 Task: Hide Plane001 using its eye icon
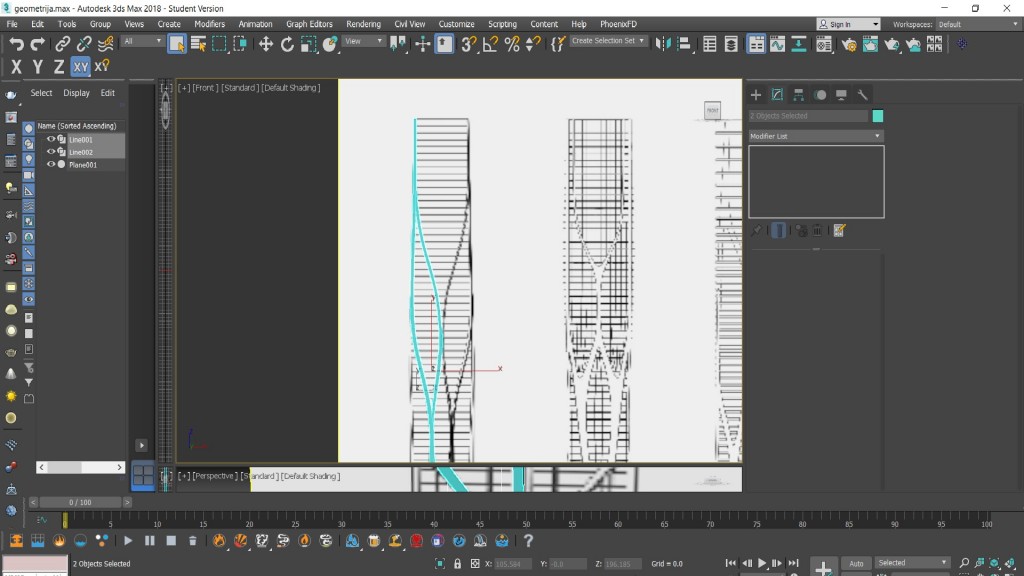coord(50,165)
